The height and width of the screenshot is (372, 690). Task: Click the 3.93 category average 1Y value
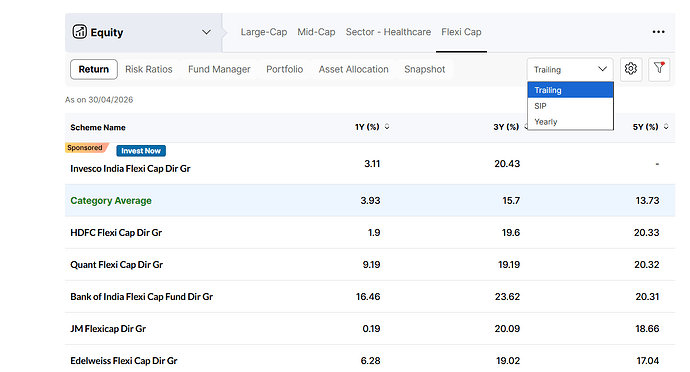(370, 200)
